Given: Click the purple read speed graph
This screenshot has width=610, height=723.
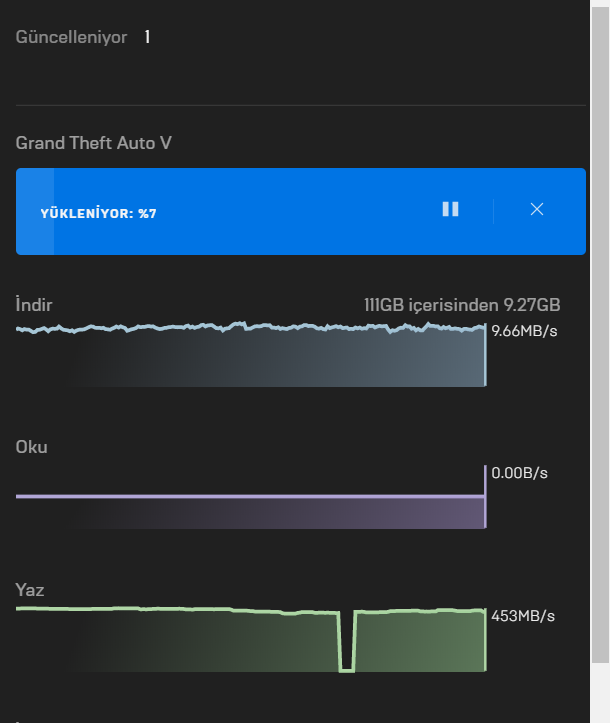Looking at the screenshot, I should click(x=250, y=512).
